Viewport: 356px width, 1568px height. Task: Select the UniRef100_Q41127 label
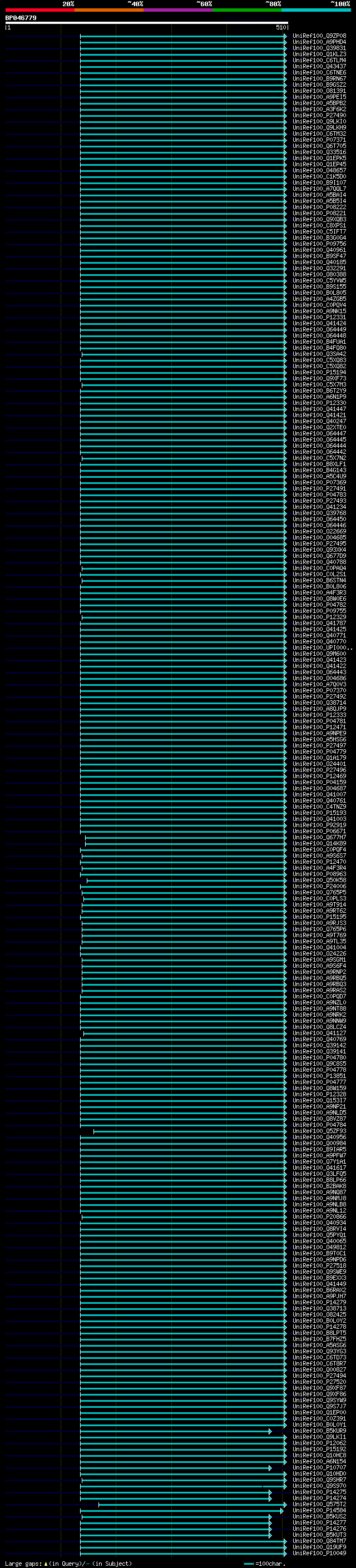click(x=319, y=1033)
